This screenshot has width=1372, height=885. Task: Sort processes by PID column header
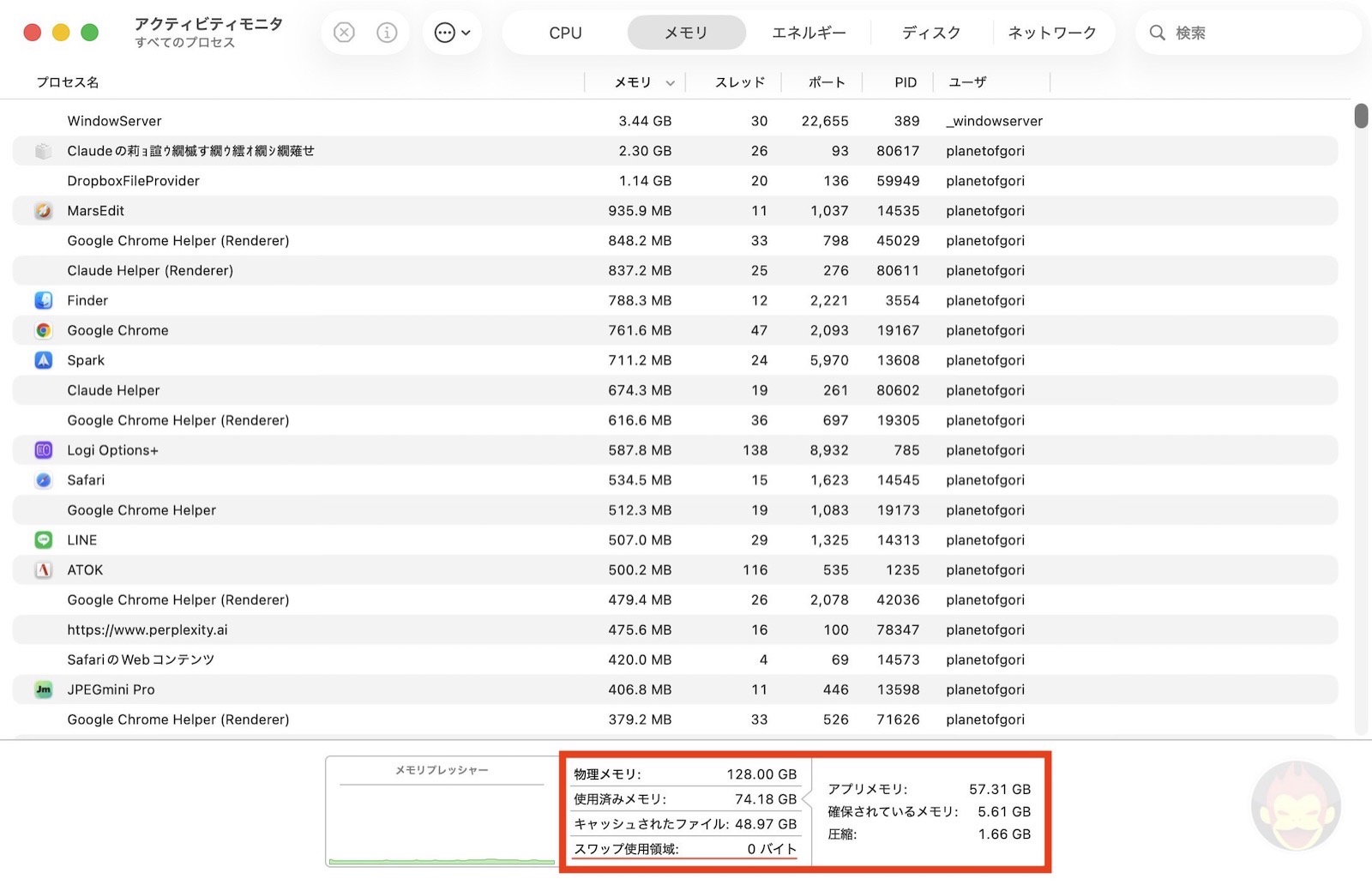(905, 82)
